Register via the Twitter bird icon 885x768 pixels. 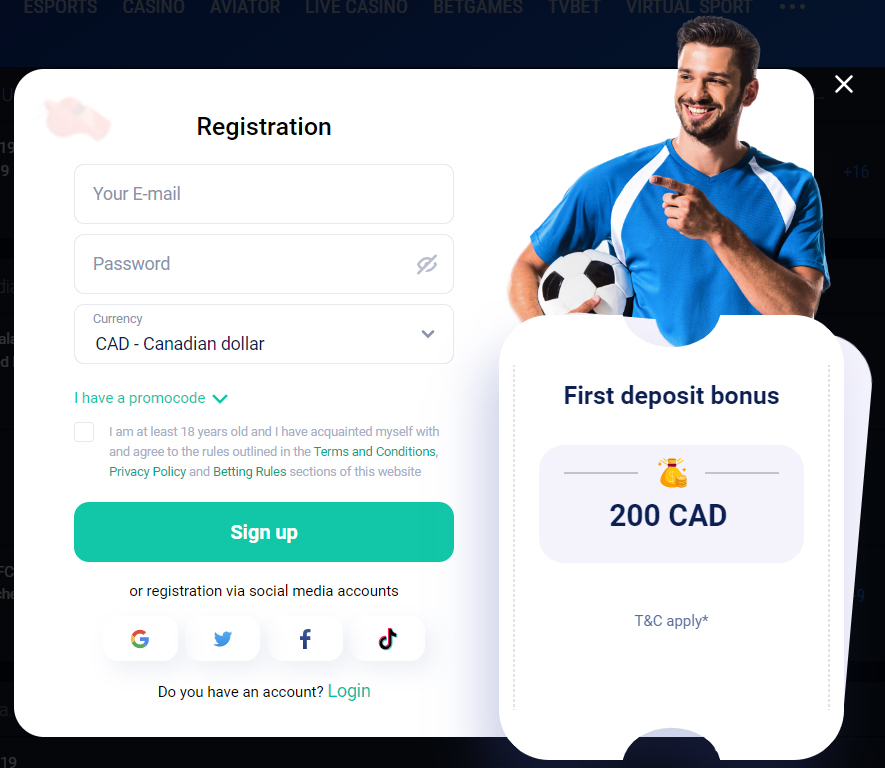[223, 639]
